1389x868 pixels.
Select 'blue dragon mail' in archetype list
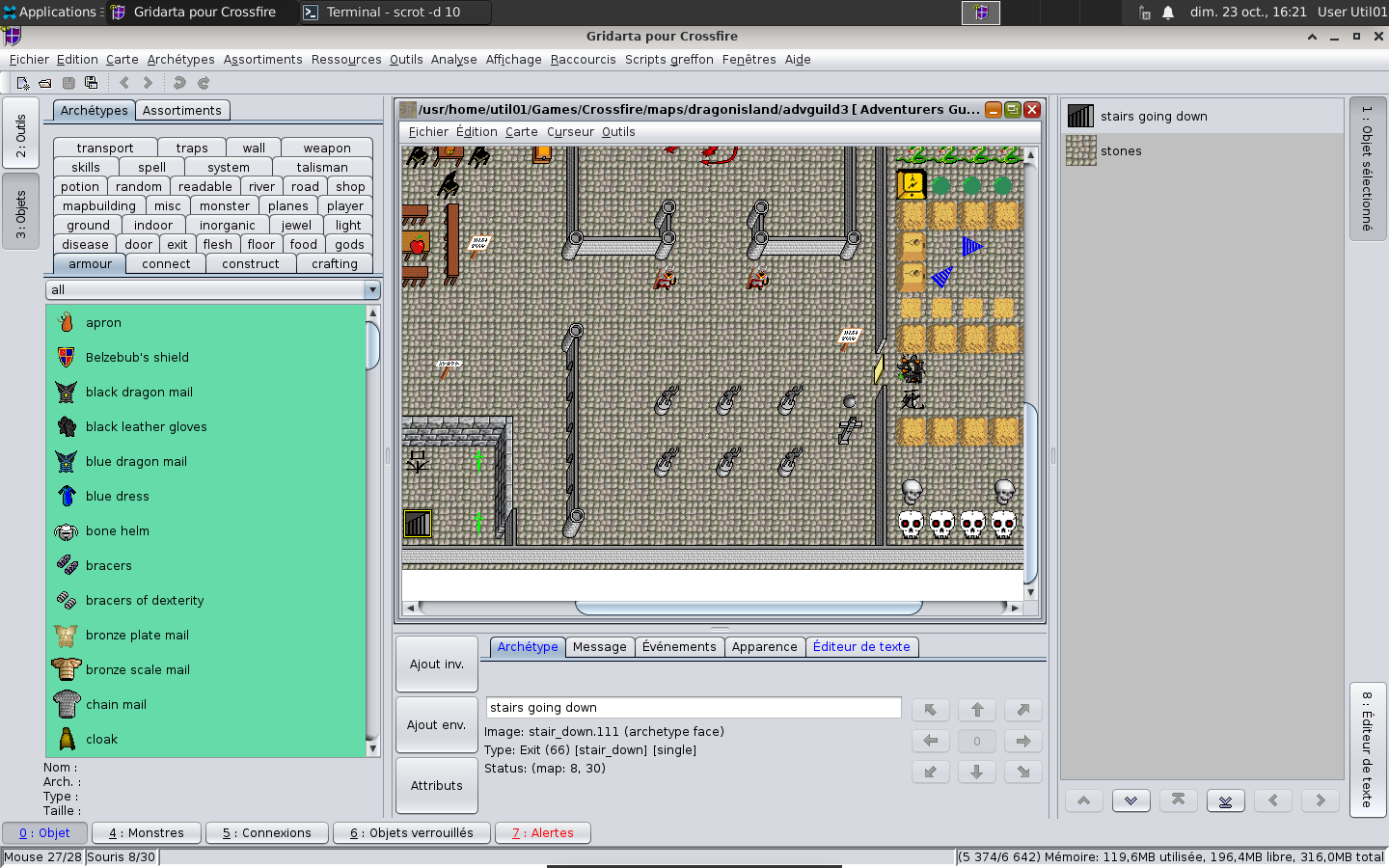click(206, 461)
